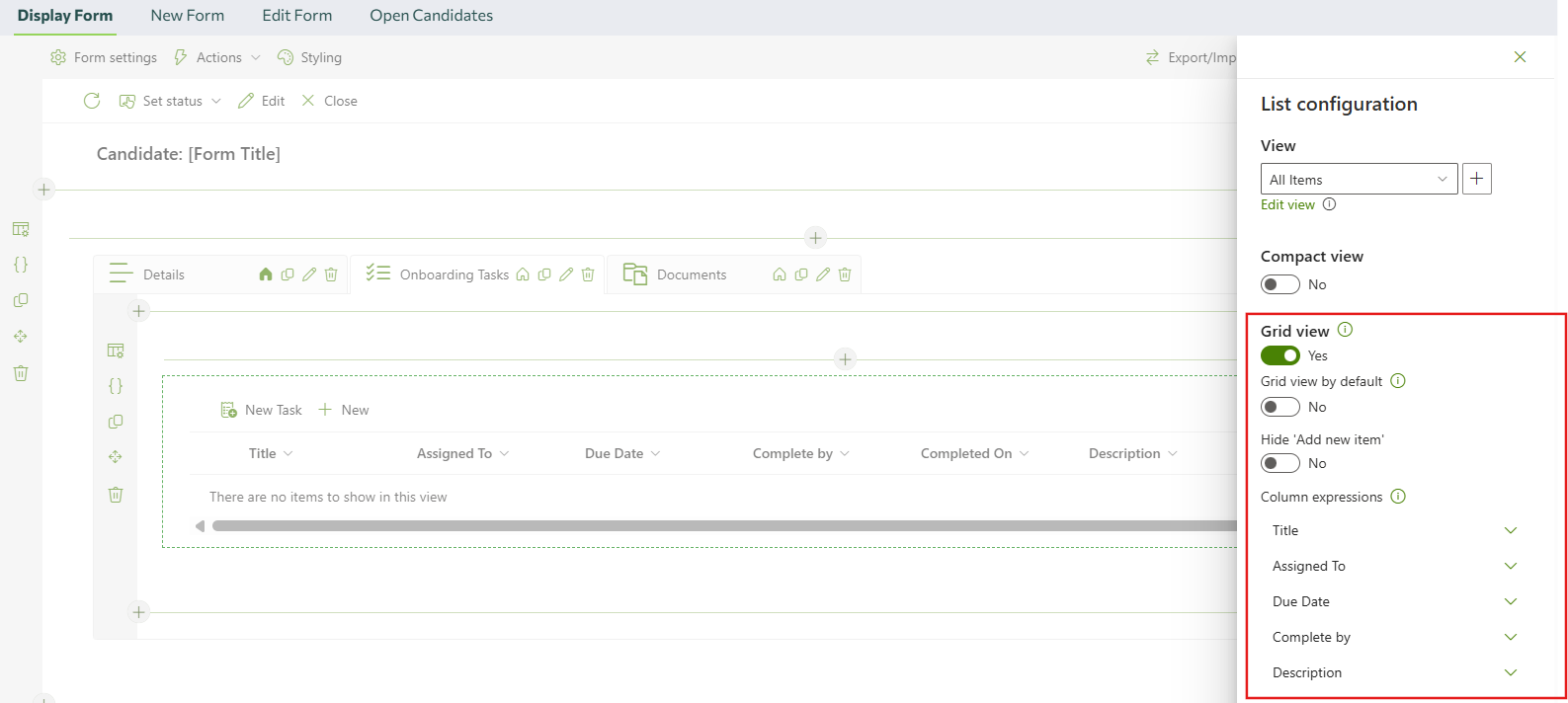Edit the Documents tab with its pencil icon
This screenshot has height=703, width=1568.
point(823,274)
